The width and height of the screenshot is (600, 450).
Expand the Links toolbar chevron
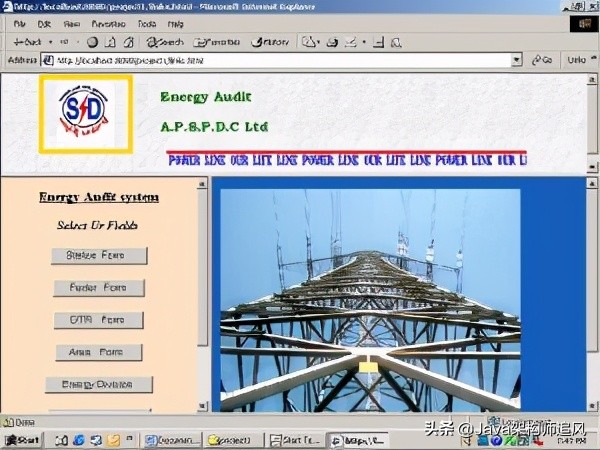(594, 58)
